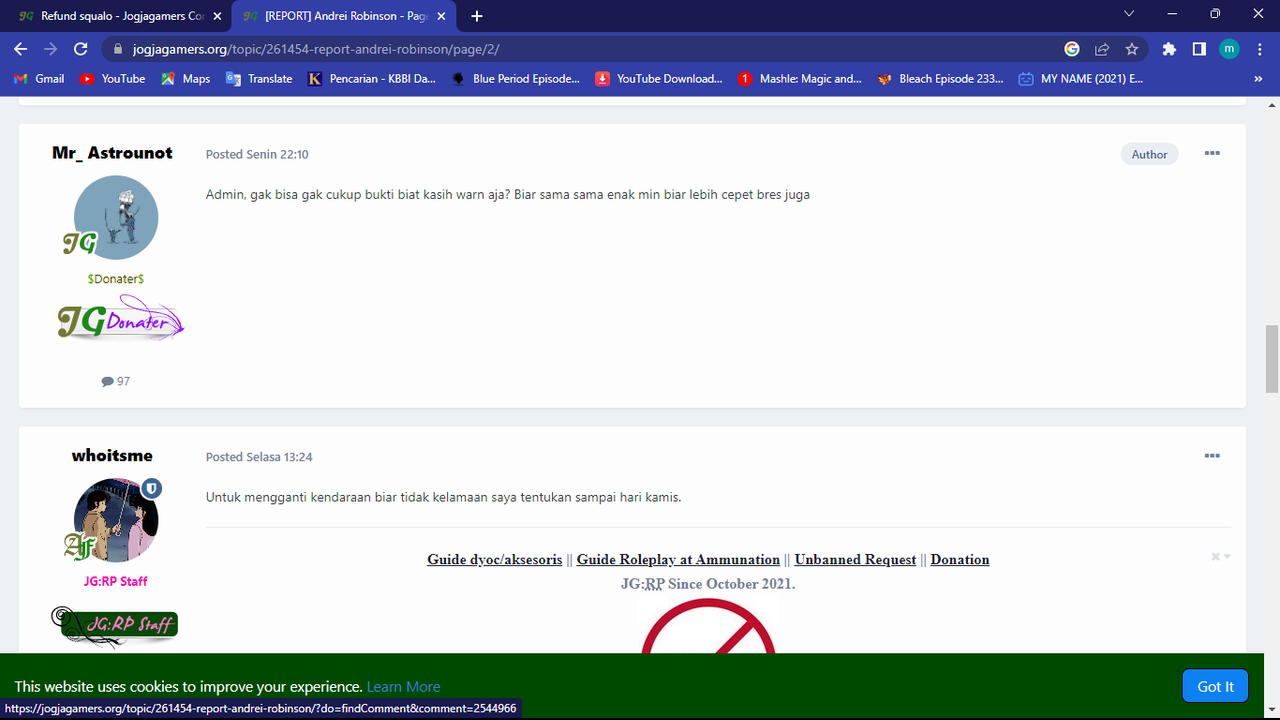Close the REPORT Andrei Robinson tab
The height and width of the screenshot is (720, 1280).
[441, 16]
